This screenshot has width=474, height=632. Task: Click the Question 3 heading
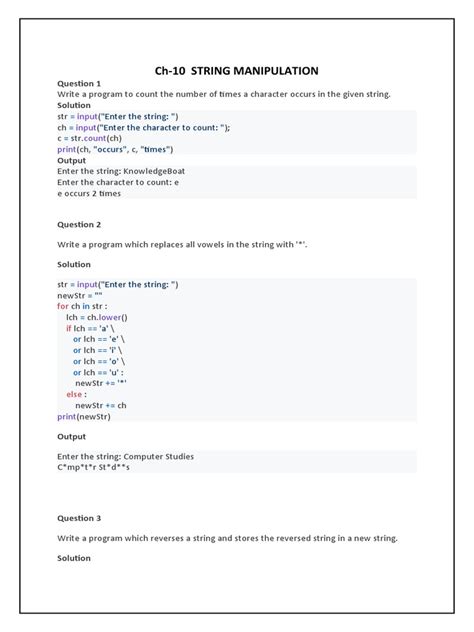pyautogui.click(x=79, y=518)
